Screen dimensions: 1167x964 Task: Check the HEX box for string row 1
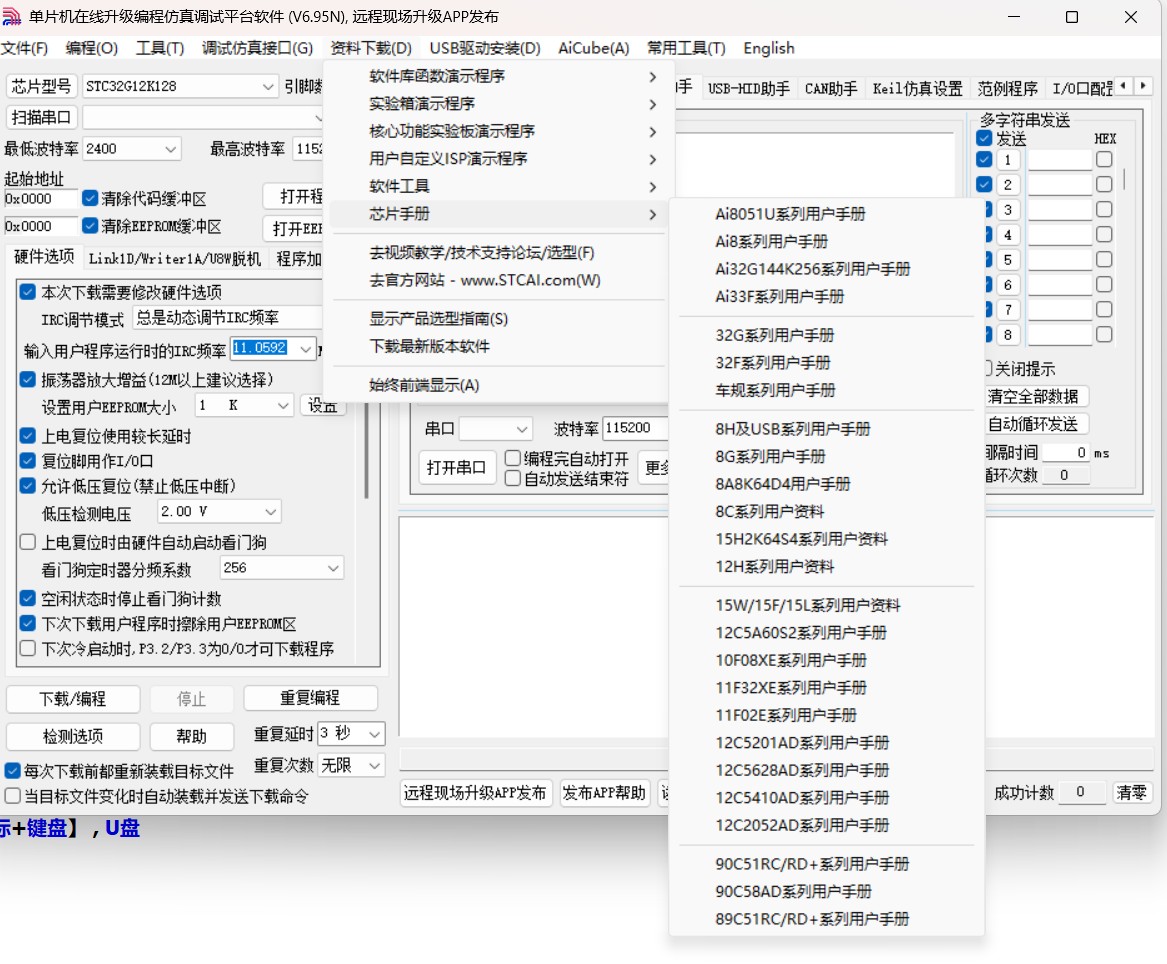coord(1104,159)
